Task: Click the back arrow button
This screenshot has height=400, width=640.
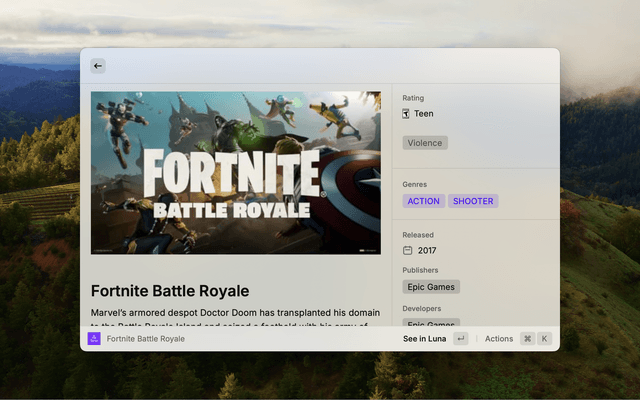Action: pos(98,66)
